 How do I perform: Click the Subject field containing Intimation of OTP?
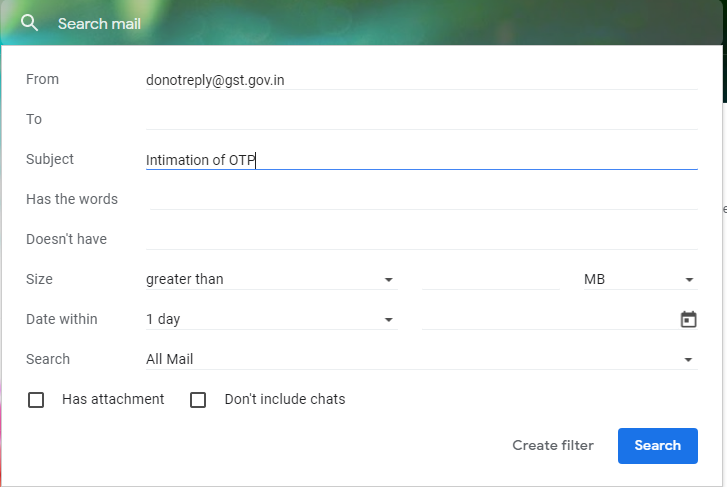coord(421,160)
